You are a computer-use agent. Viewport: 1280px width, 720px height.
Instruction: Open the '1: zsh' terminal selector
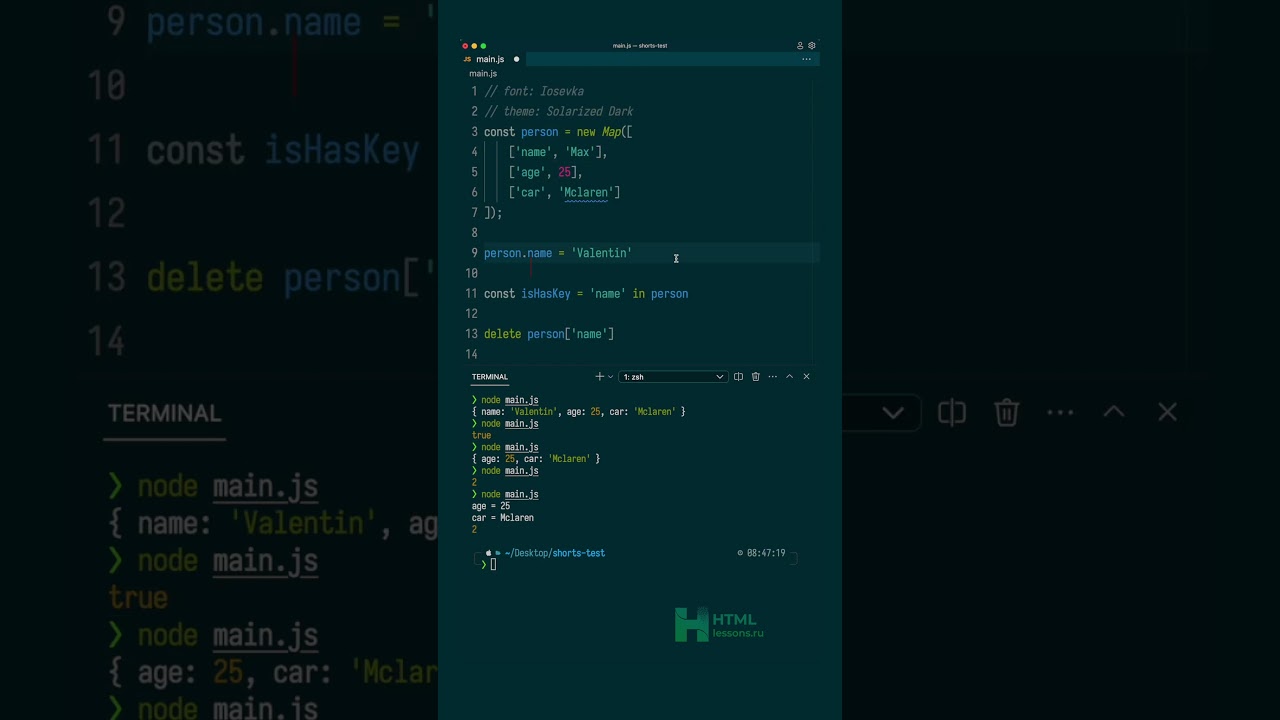(673, 377)
